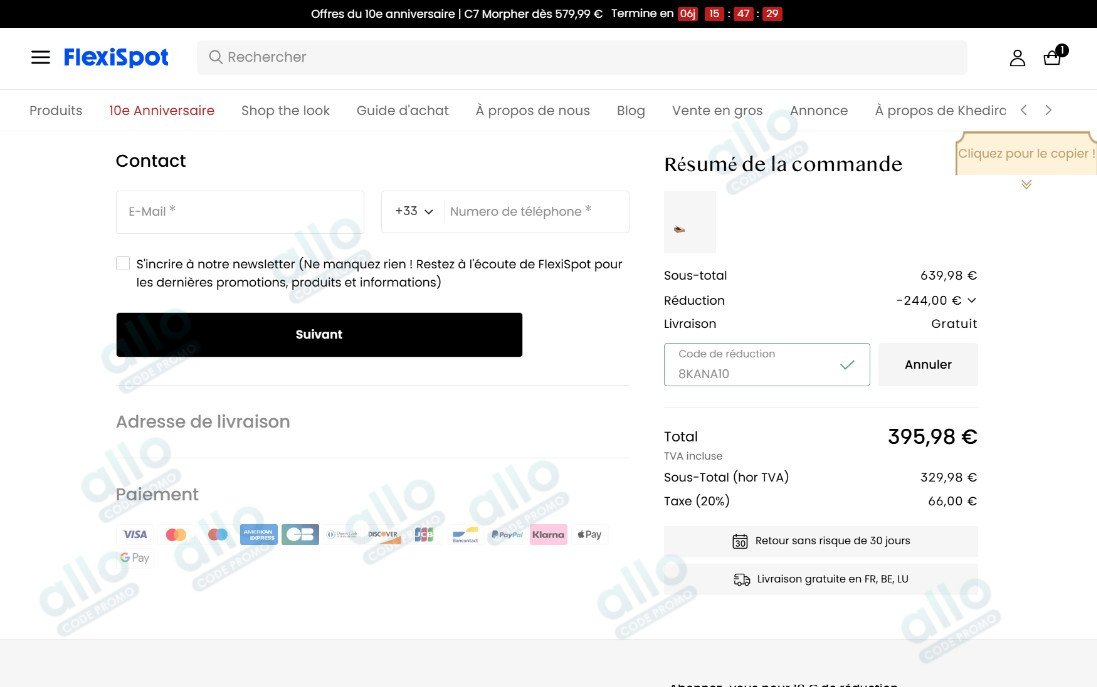Image resolution: width=1097 pixels, height=687 pixels.
Task: Go to Shop the look
Action: pyautogui.click(x=285, y=111)
